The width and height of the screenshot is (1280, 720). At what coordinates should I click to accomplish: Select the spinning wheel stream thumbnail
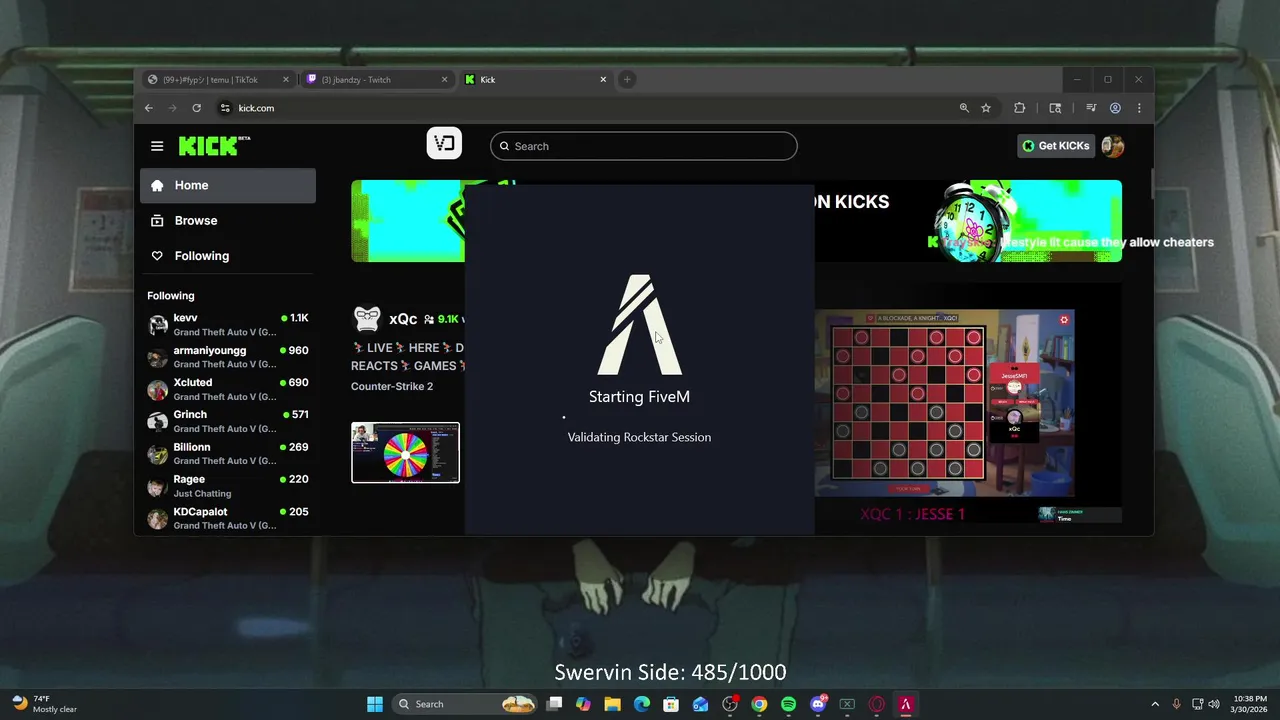click(x=405, y=452)
